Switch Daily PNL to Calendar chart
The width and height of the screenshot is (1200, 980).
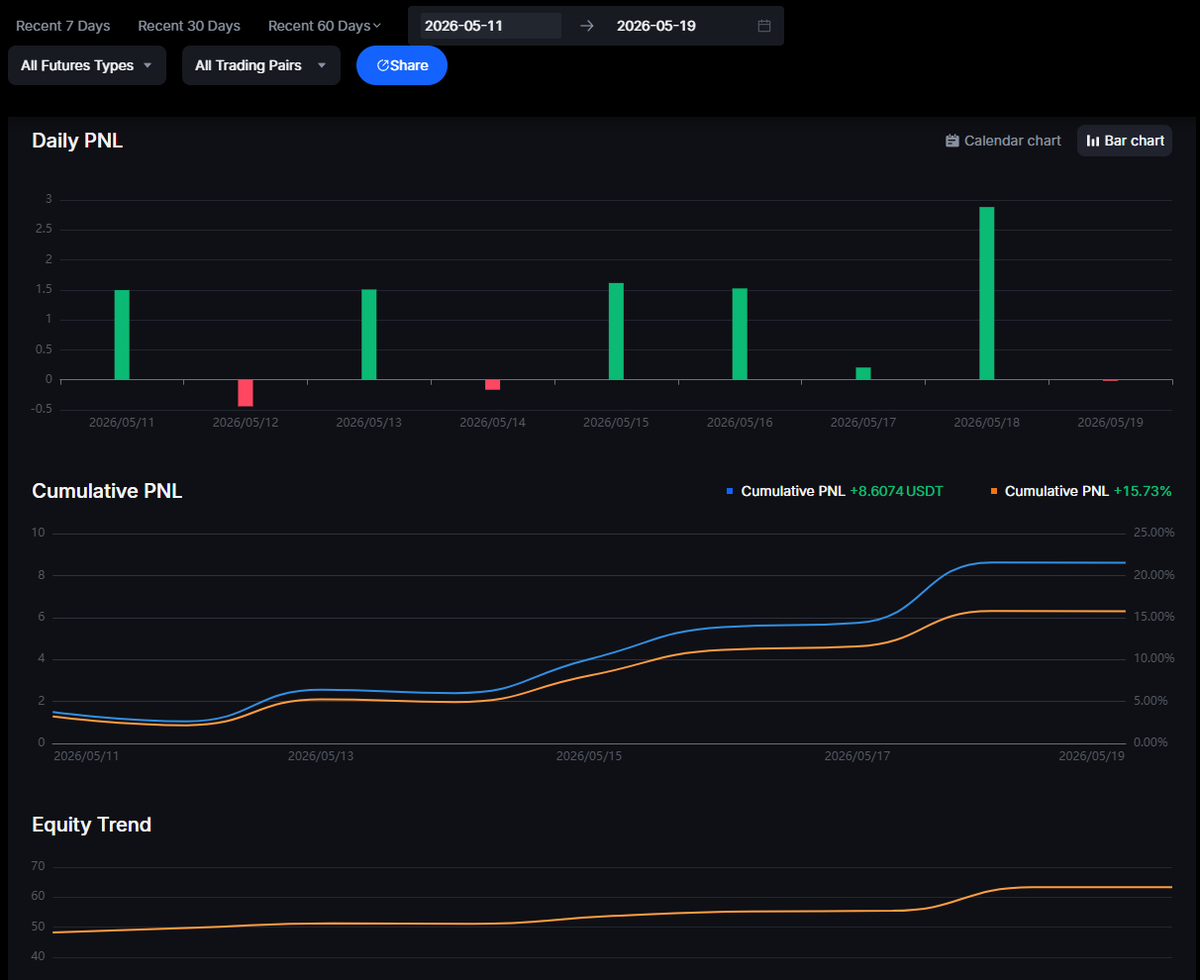(x=1003, y=141)
